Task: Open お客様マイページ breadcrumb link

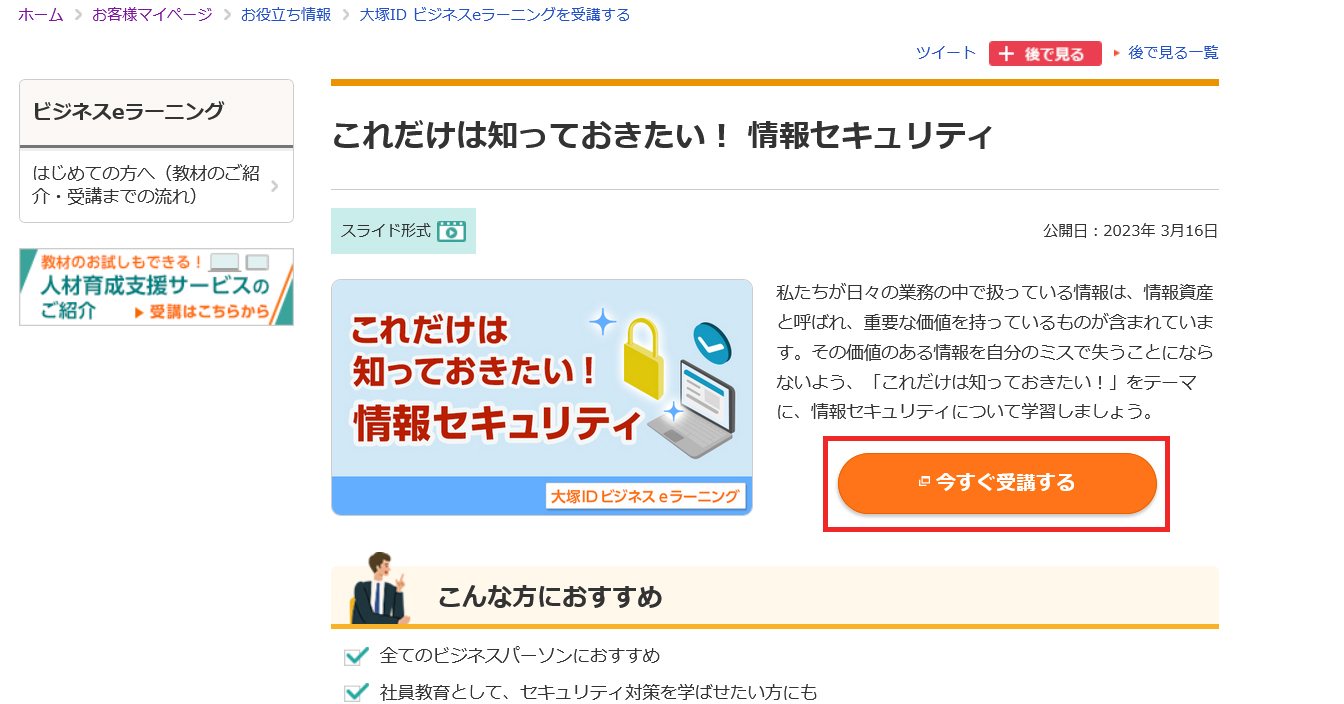Action: (x=152, y=15)
